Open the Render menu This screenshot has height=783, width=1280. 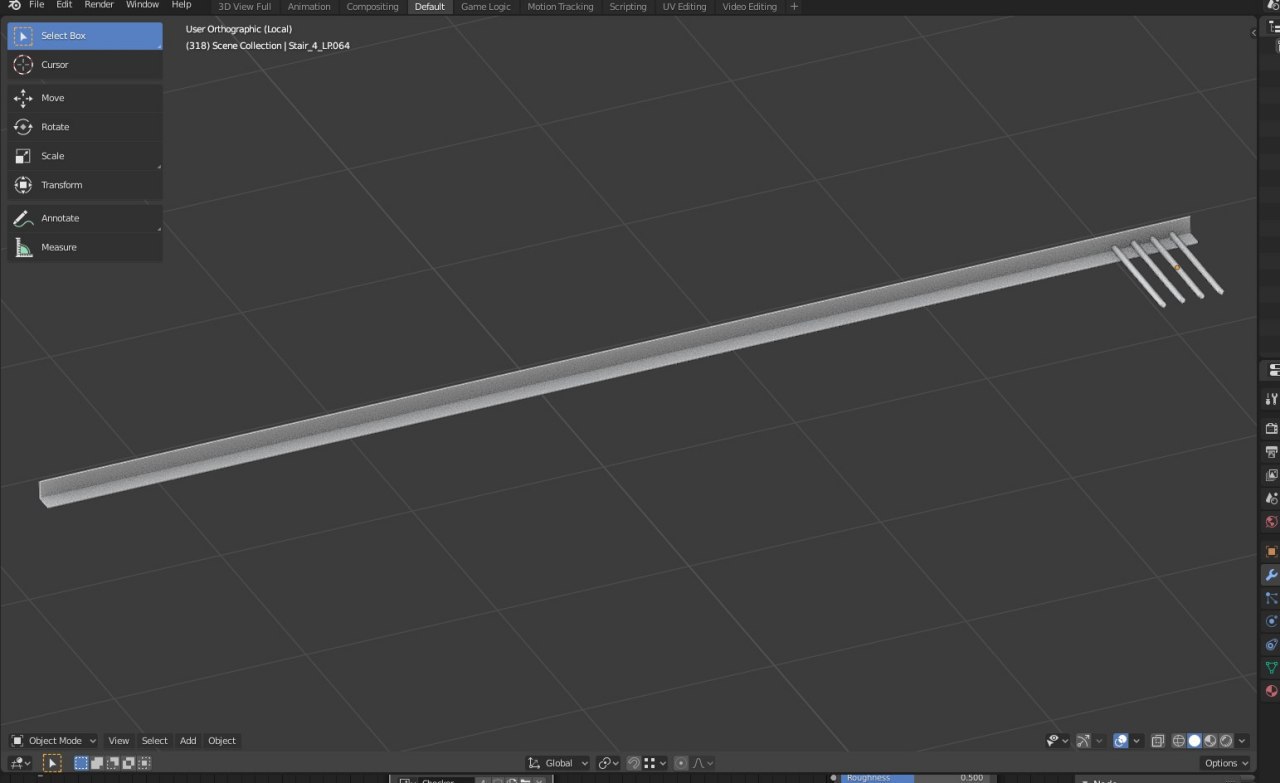click(99, 6)
